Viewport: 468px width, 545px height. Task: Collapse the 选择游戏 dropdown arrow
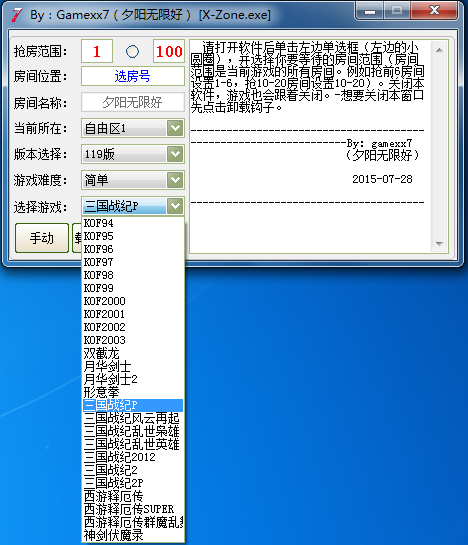175,206
